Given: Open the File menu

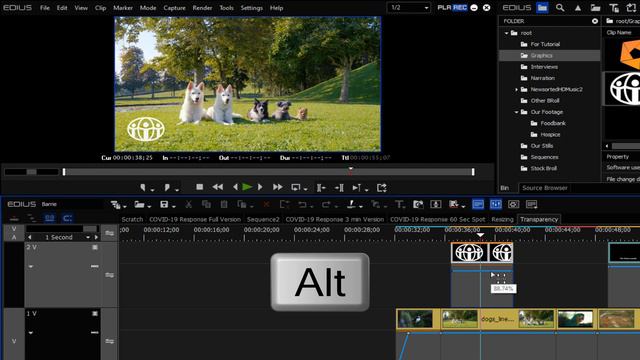Looking at the screenshot, I should point(45,8).
